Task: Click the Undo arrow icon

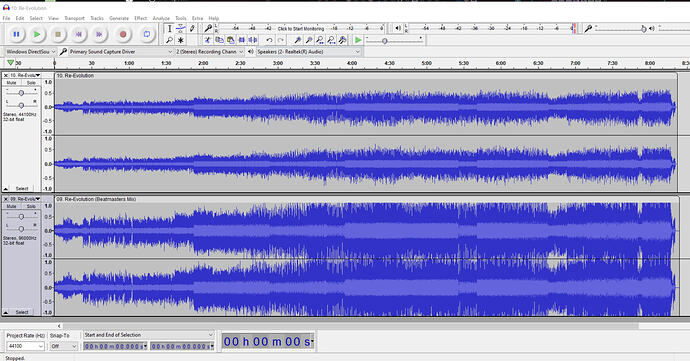Action: click(x=269, y=40)
